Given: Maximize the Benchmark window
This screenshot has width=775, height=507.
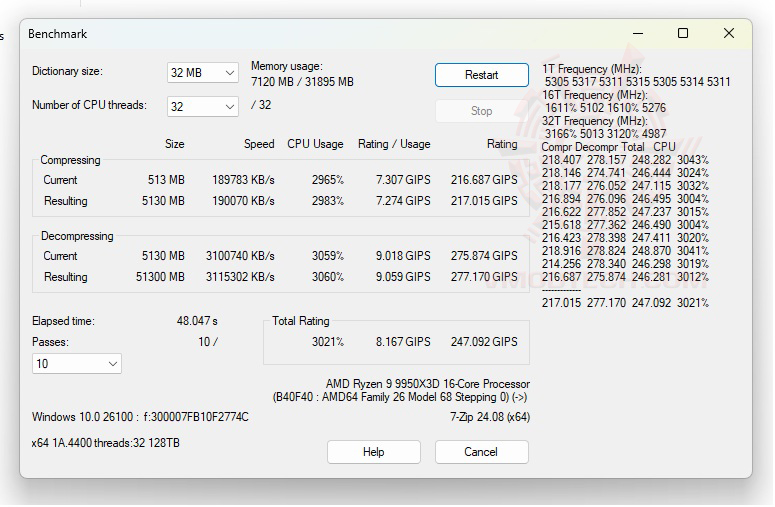Looking at the screenshot, I should click(x=683, y=34).
